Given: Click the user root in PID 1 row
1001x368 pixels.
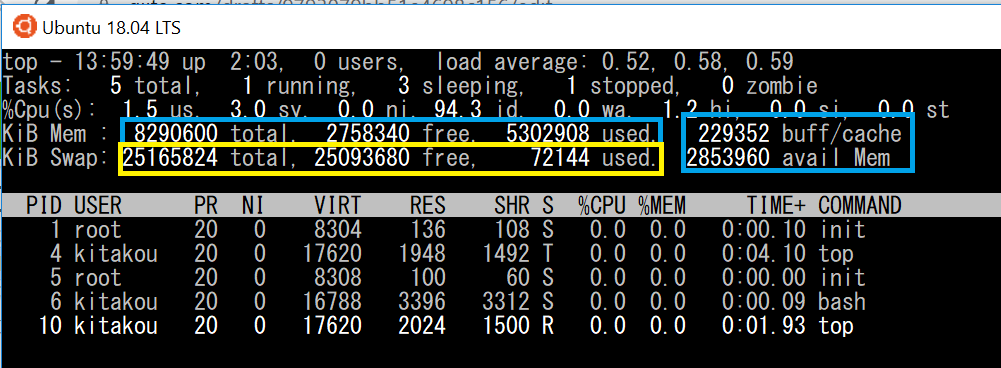Looking at the screenshot, I should pos(98,229).
